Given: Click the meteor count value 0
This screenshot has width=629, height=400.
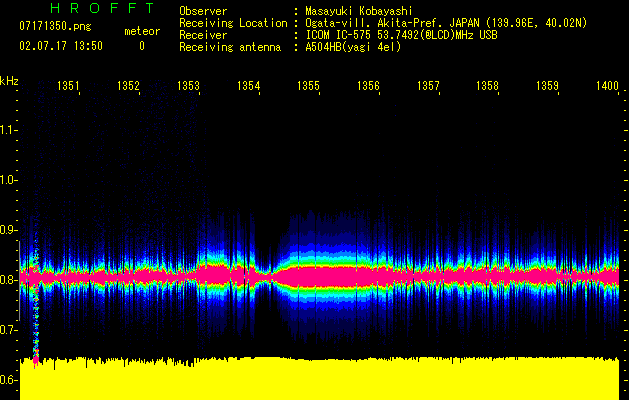Looking at the screenshot, I should tap(142, 46).
